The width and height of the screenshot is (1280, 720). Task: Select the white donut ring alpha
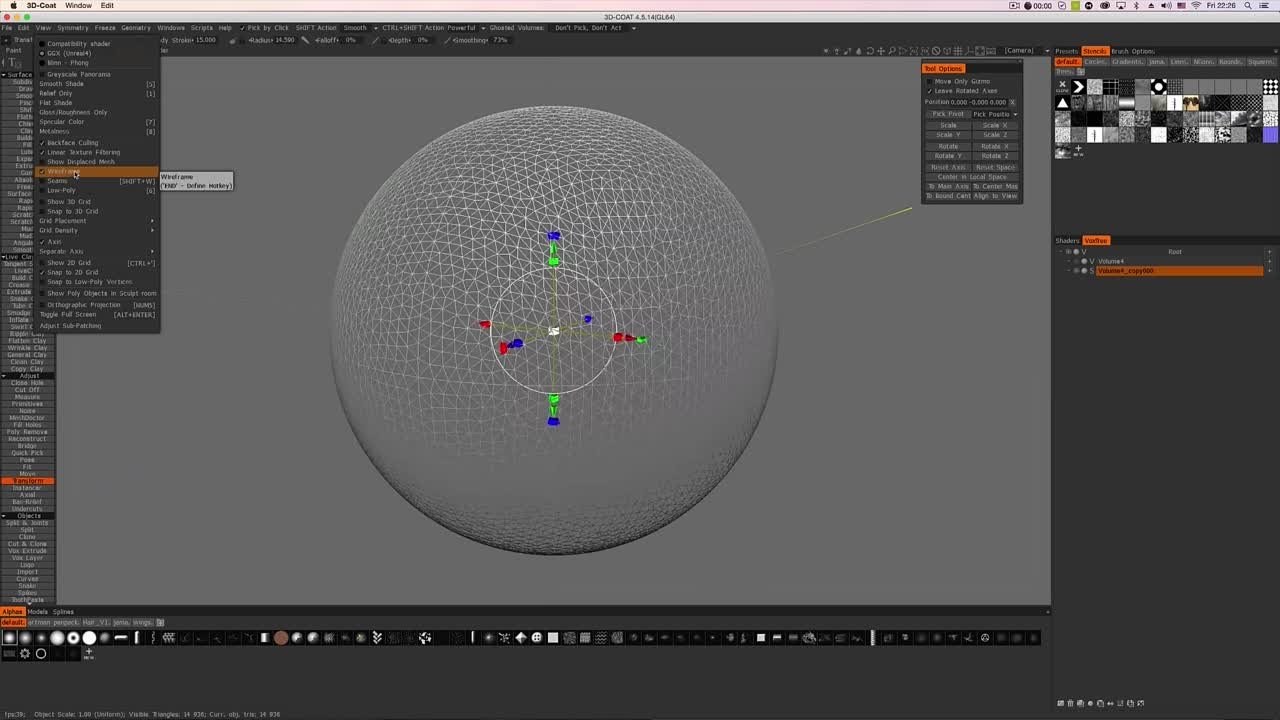(x=73, y=638)
